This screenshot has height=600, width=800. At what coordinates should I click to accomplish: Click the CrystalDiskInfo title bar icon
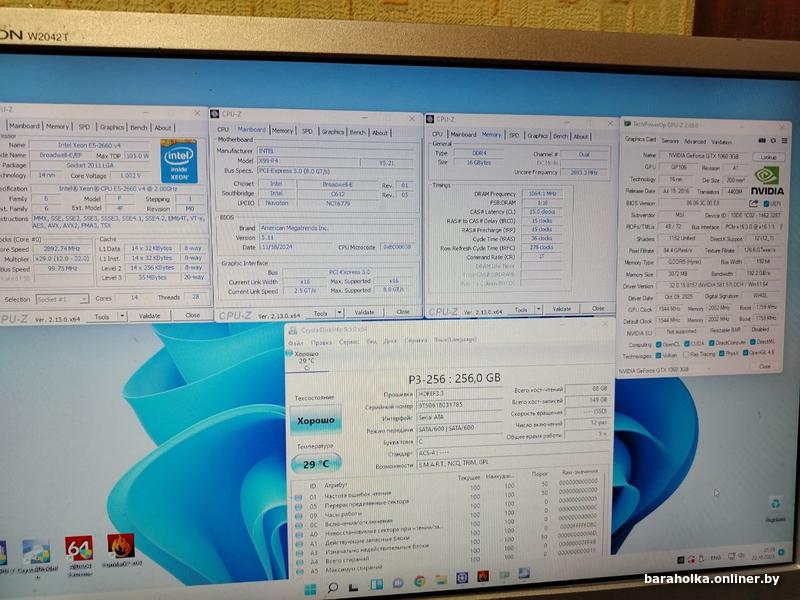(292, 331)
